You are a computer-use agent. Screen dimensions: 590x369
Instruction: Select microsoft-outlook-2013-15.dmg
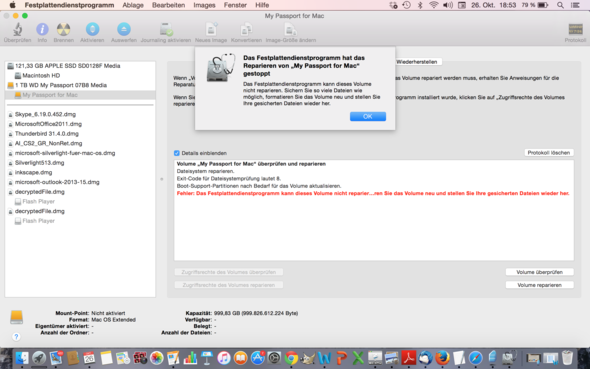pos(80,182)
